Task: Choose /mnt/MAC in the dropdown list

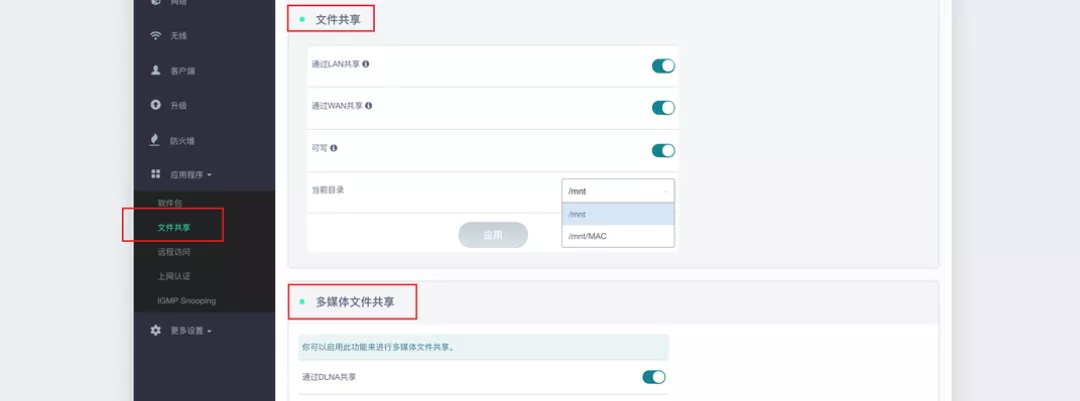Action: point(618,236)
